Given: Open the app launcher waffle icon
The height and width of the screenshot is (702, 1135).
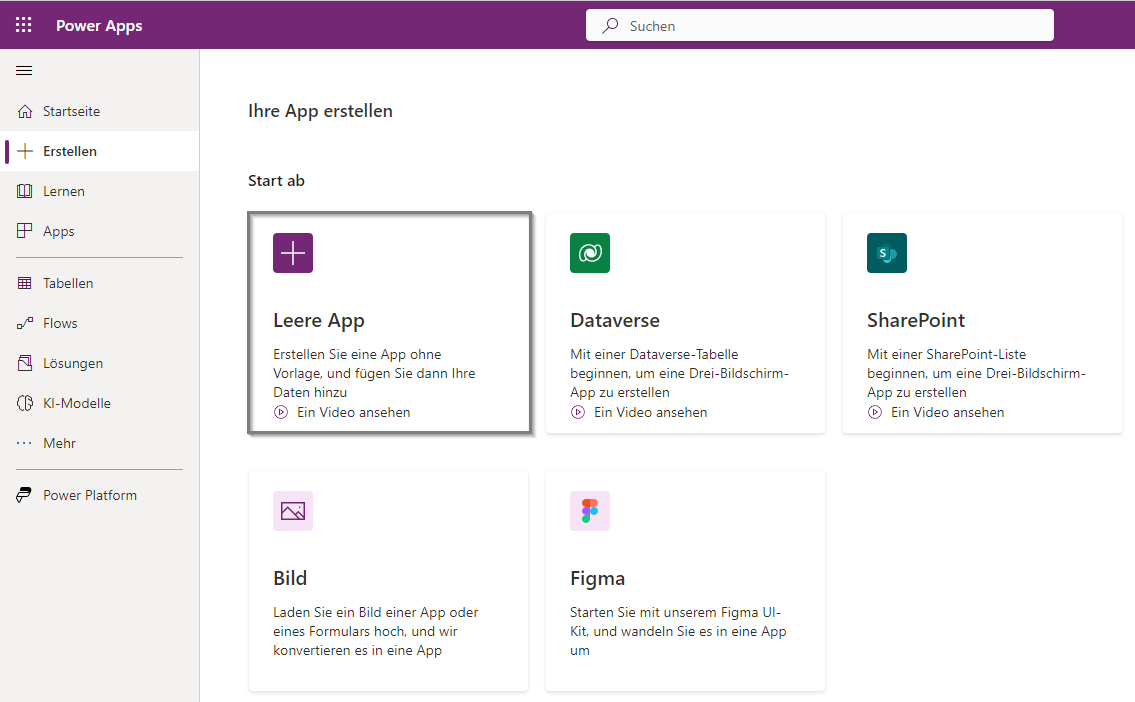Looking at the screenshot, I should click(x=23, y=24).
